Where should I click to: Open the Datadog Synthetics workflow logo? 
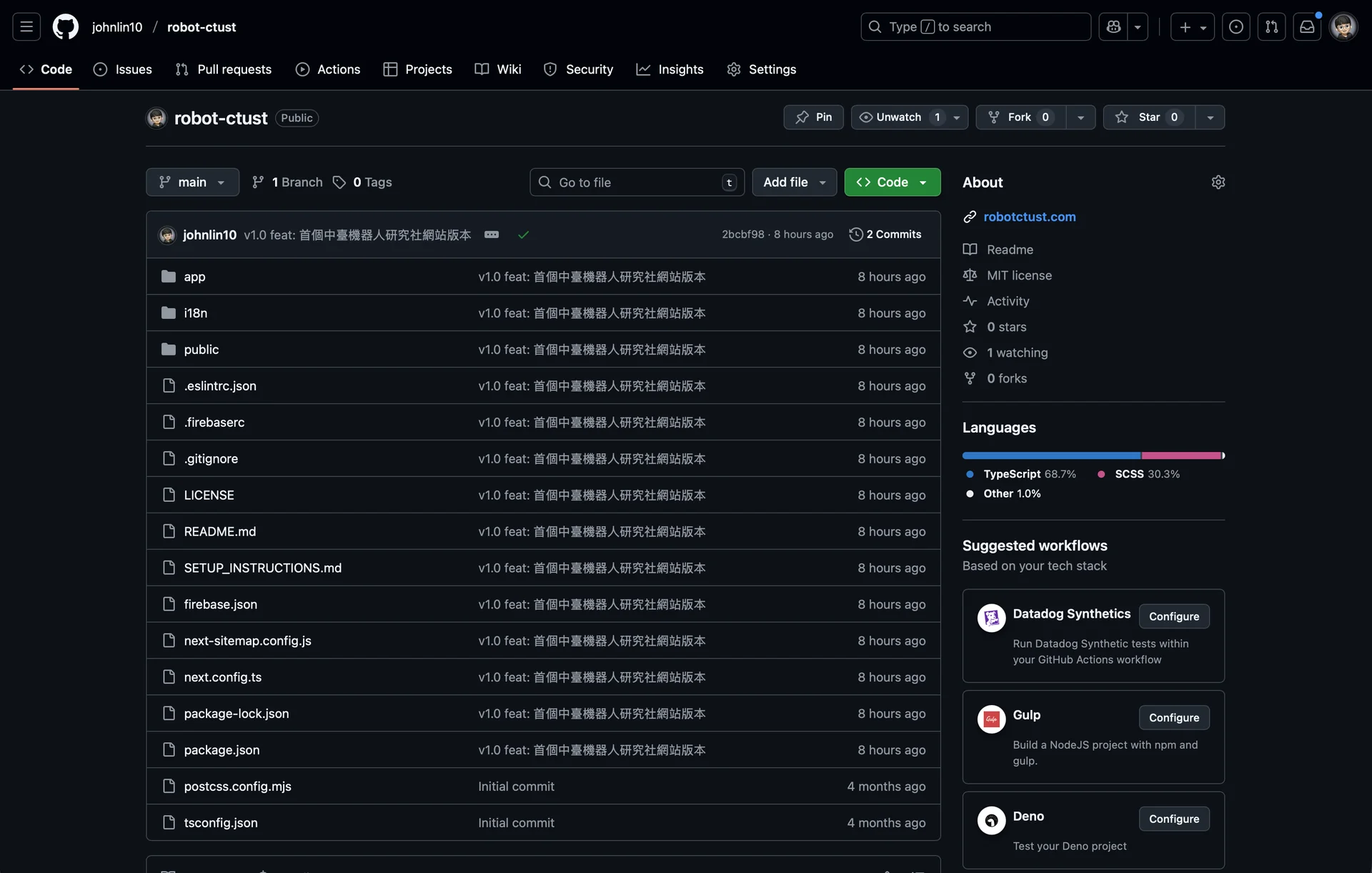tap(991, 618)
